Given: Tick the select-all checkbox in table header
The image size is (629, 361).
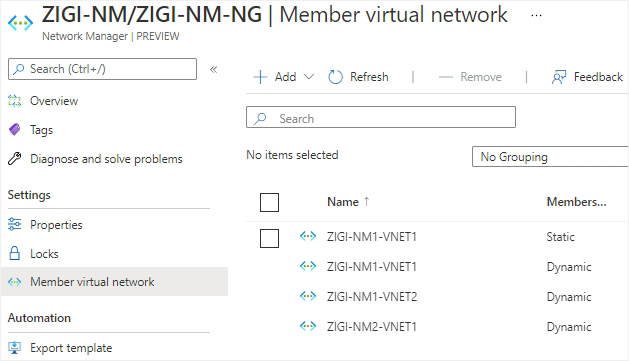Looking at the screenshot, I should (269, 202).
